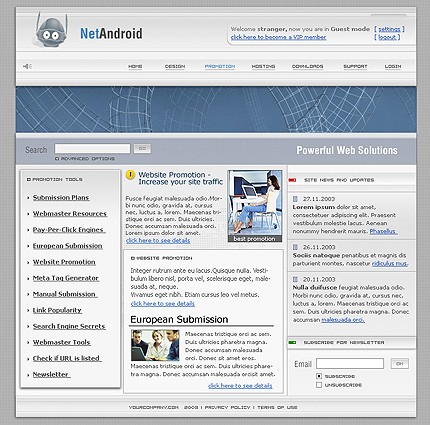Select the Unsubscribe option
Viewport: 430px width, 425px height.
[x=319, y=385]
